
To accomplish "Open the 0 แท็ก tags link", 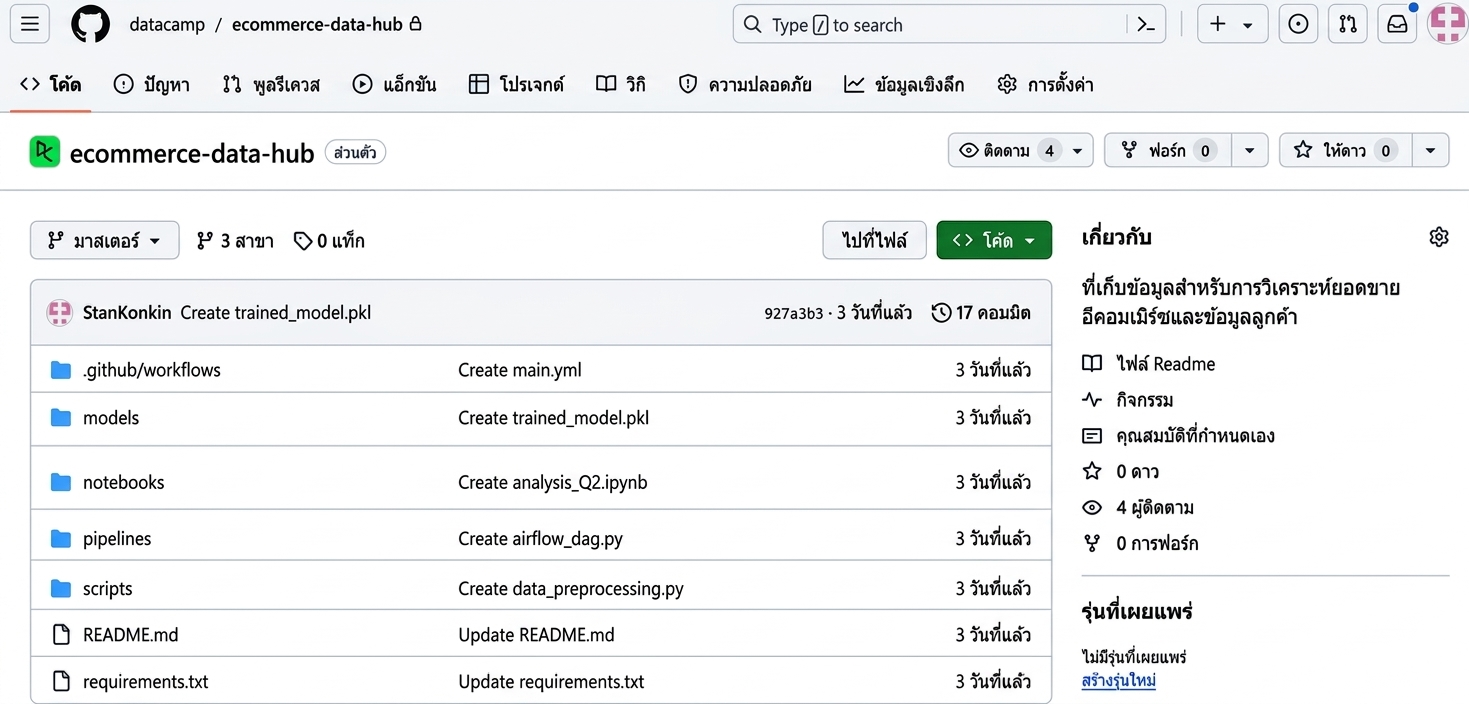I will click(x=329, y=241).
